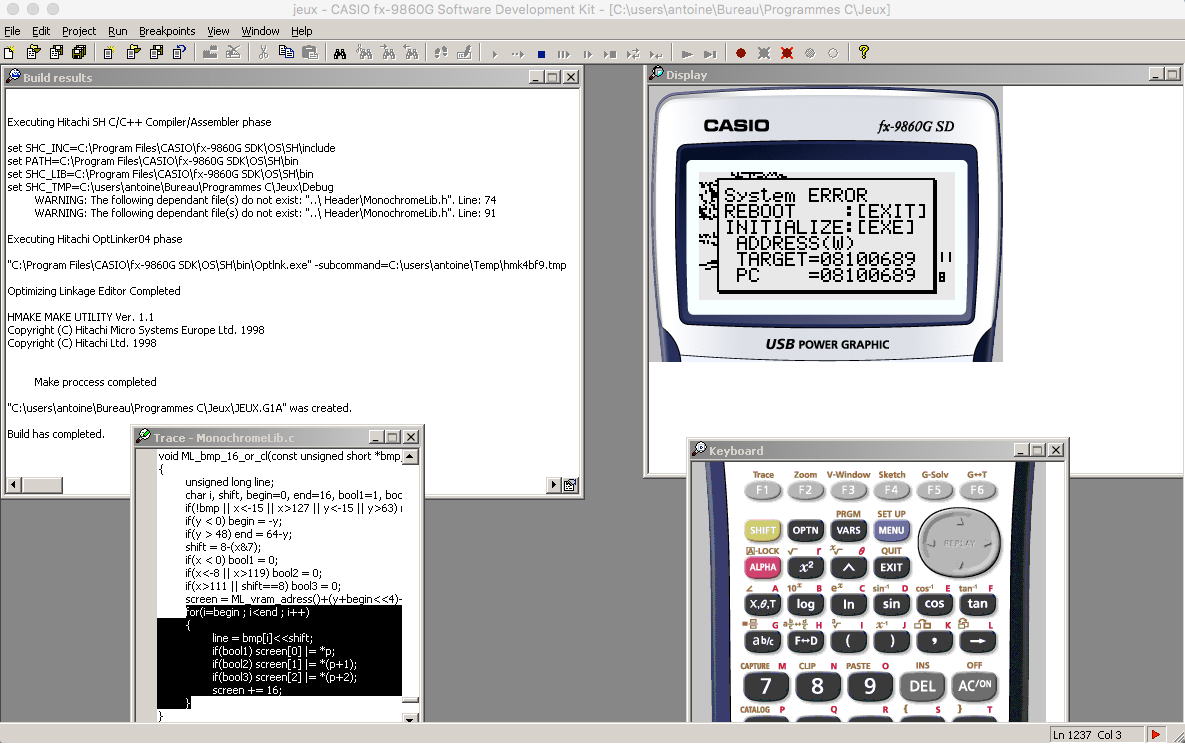Click the Save file calculator icon with floppy
The height and width of the screenshot is (744, 1185).
point(156,53)
